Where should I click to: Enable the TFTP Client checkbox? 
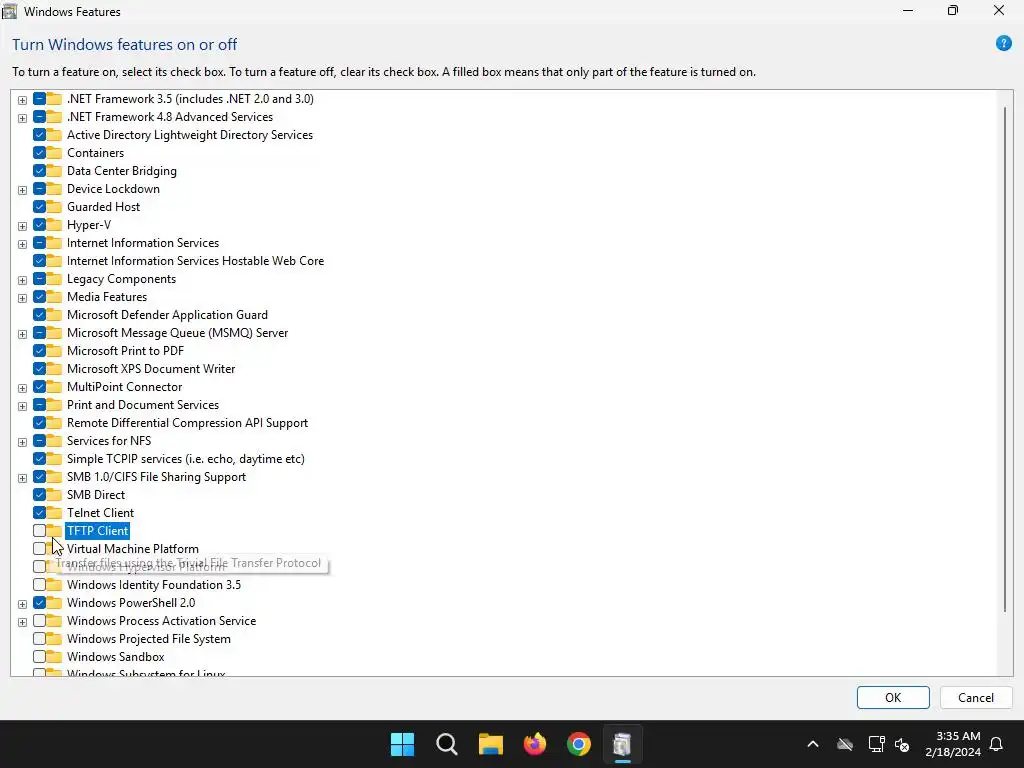coord(39,531)
